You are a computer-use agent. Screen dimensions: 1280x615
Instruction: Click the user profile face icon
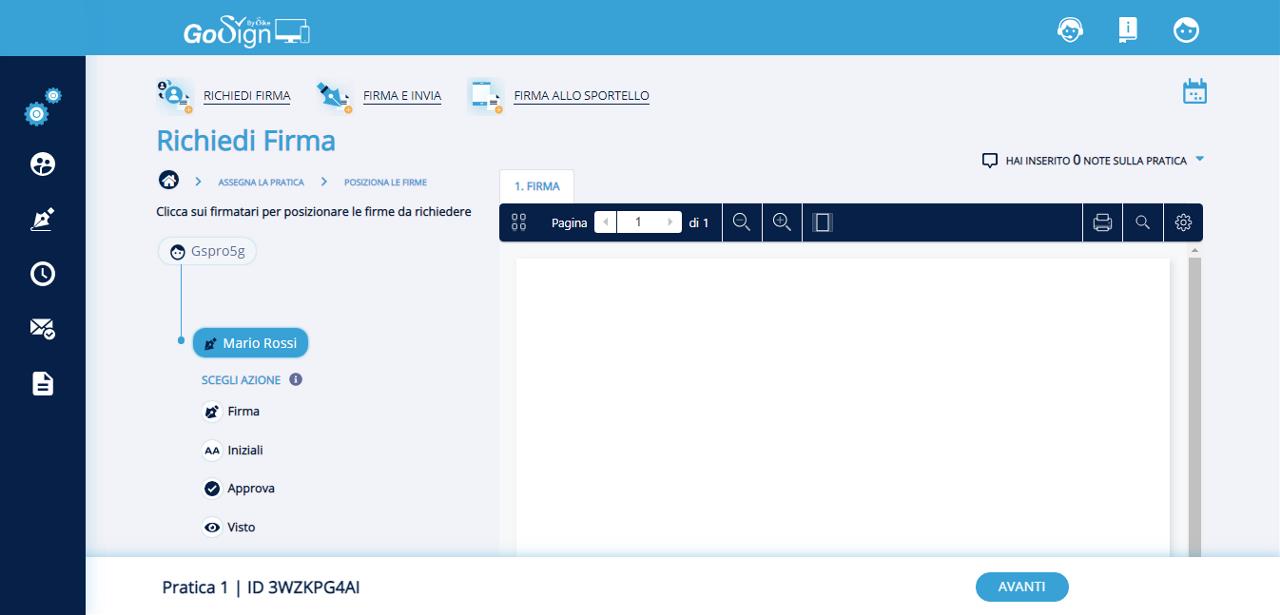pos(1186,30)
